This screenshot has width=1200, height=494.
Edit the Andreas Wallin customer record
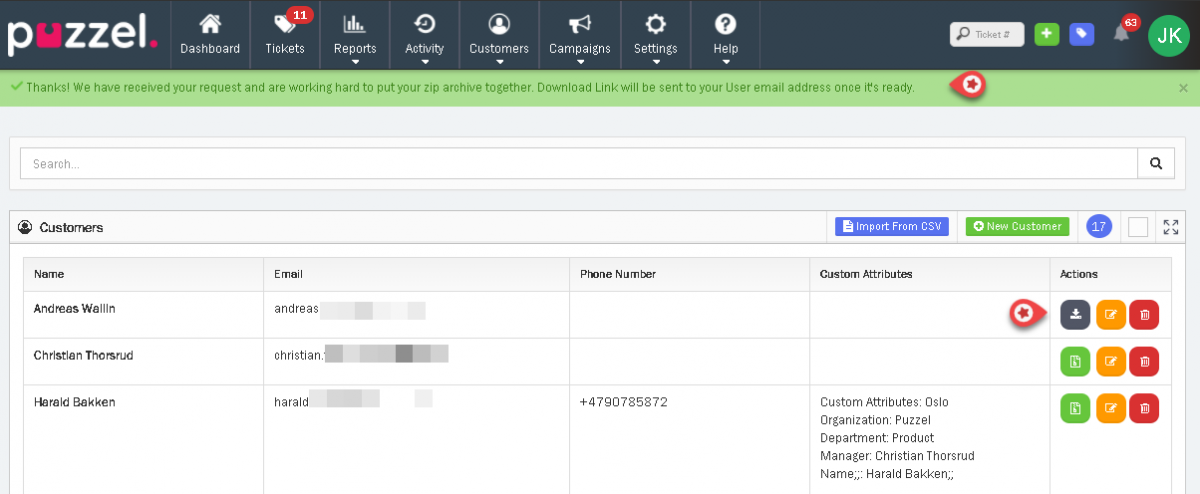pyautogui.click(x=1111, y=315)
